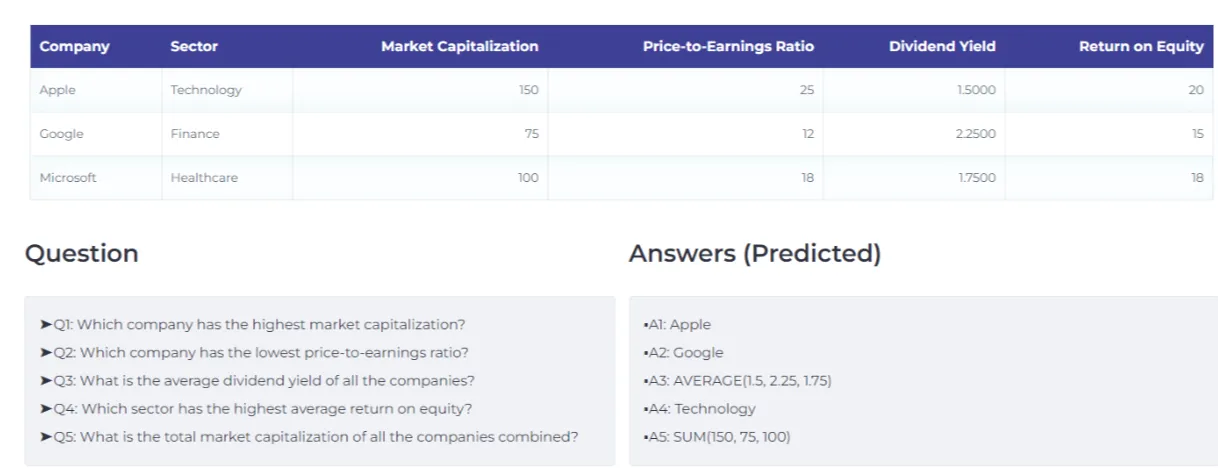Click the Price-to-Earnings Ratio header
Image resolution: width=1218 pixels, height=476 pixels.
(x=728, y=46)
